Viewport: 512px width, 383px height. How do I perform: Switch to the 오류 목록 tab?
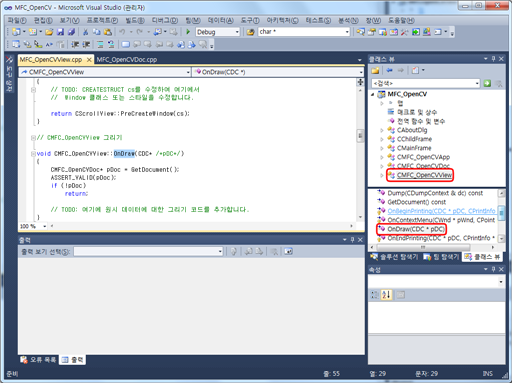(38, 360)
